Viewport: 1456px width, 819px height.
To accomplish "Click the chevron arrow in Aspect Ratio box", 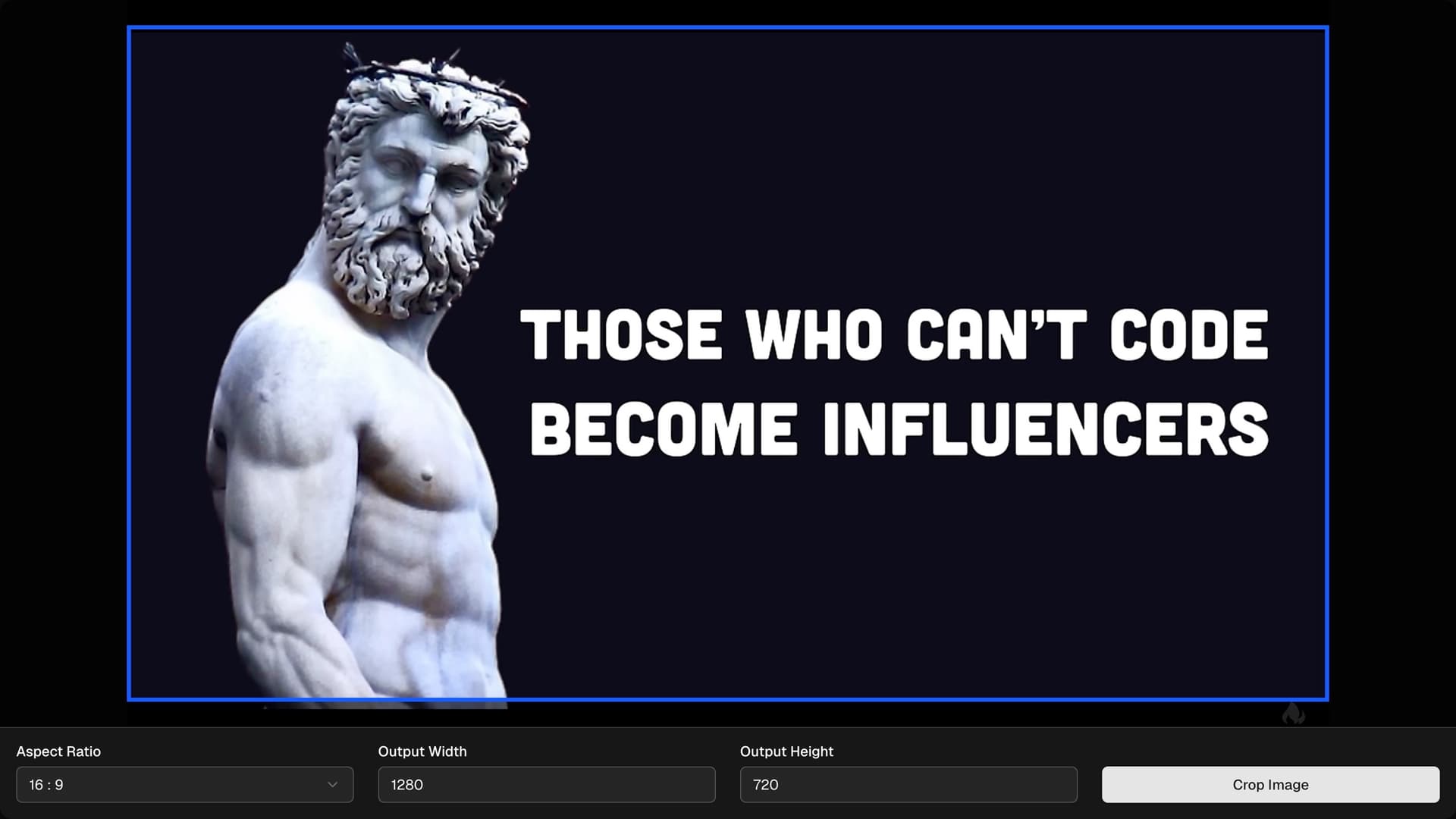I will pos(332,785).
